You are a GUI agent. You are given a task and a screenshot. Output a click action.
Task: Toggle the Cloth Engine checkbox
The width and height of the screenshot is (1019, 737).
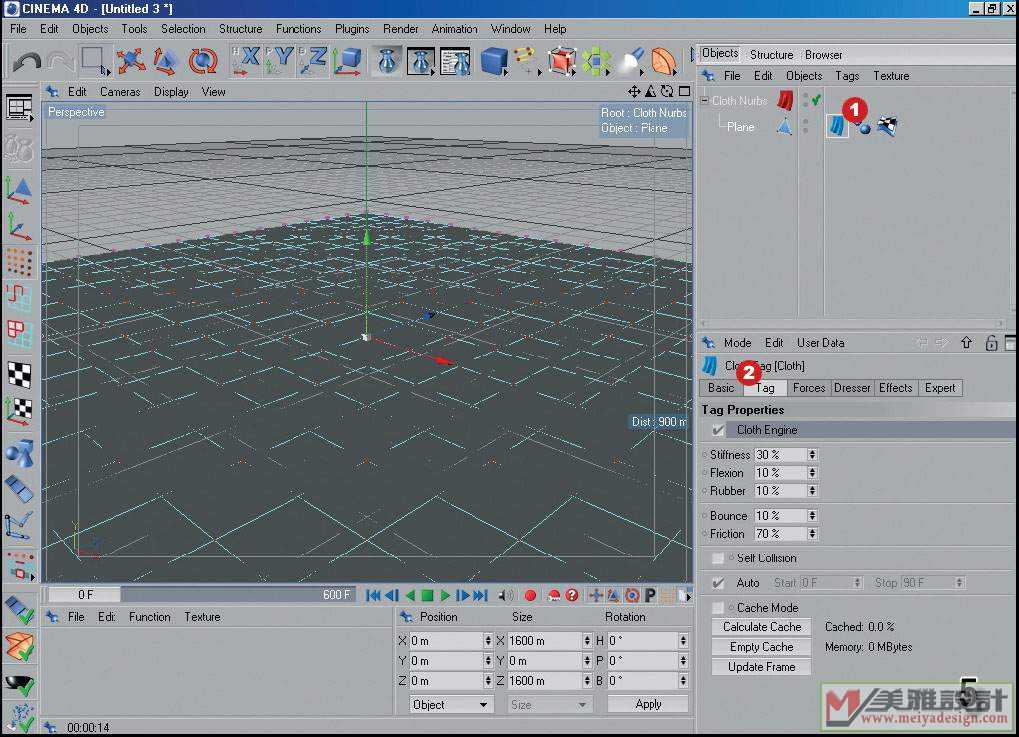718,430
